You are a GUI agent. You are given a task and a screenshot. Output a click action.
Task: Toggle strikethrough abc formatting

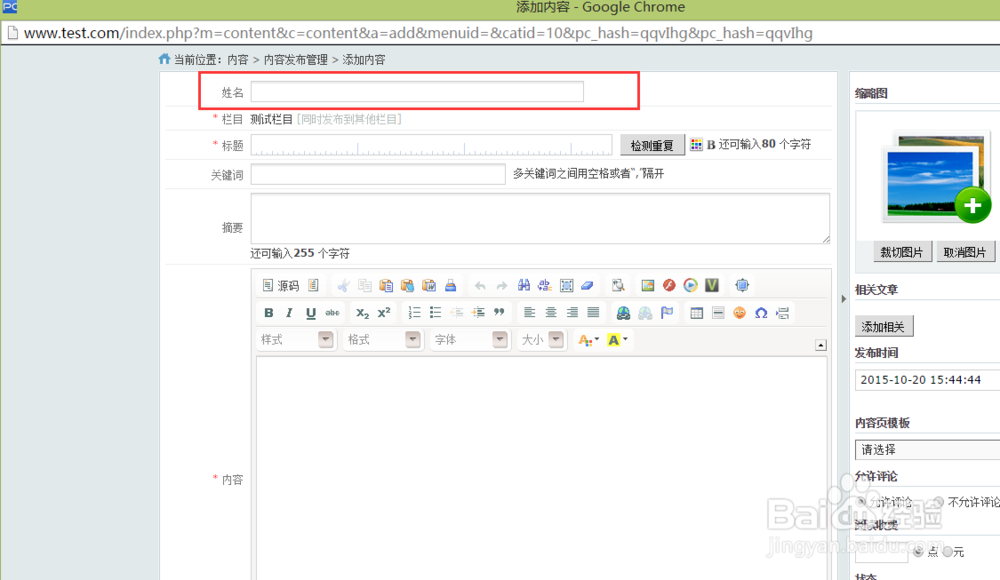tap(332, 313)
